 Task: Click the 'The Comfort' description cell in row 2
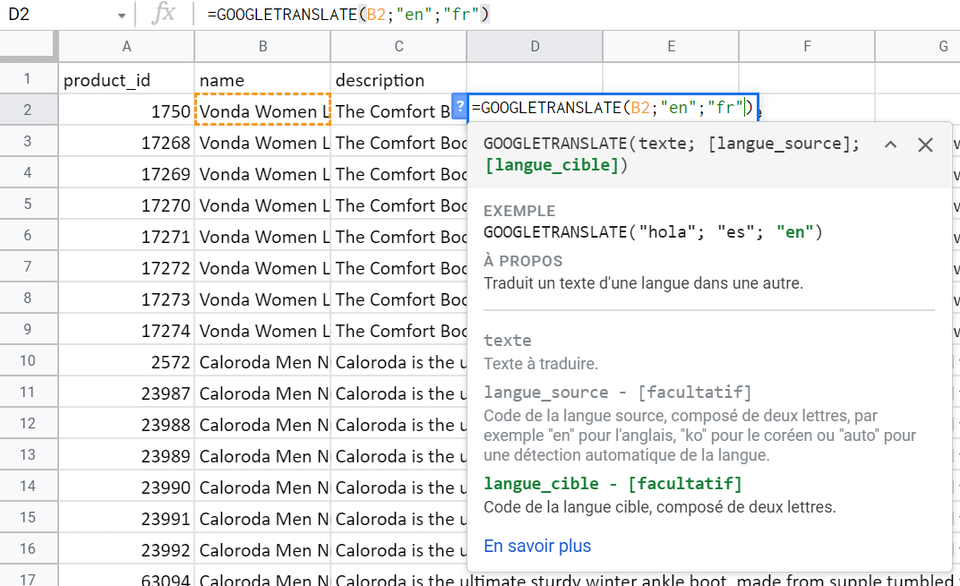click(392, 110)
